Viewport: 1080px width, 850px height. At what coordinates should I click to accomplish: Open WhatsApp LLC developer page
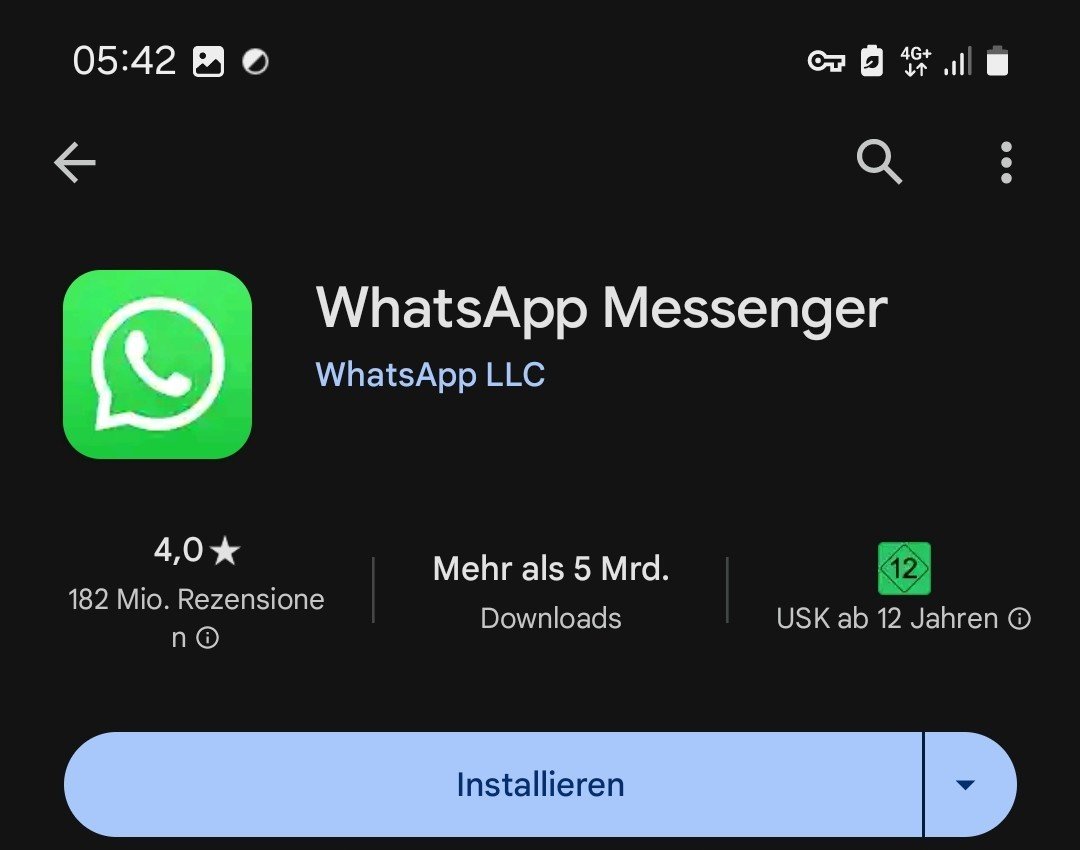click(x=430, y=375)
